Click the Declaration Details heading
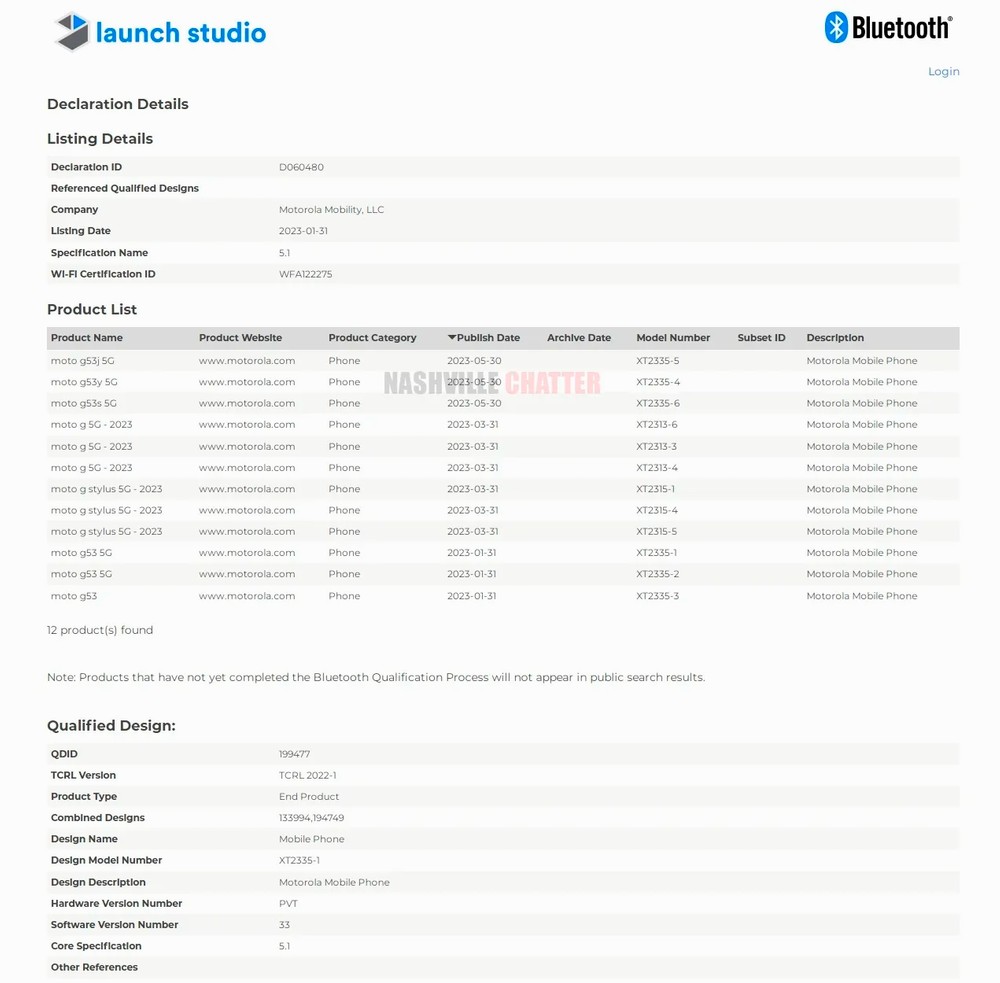Image resolution: width=1000 pixels, height=983 pixels. point(118,104)
